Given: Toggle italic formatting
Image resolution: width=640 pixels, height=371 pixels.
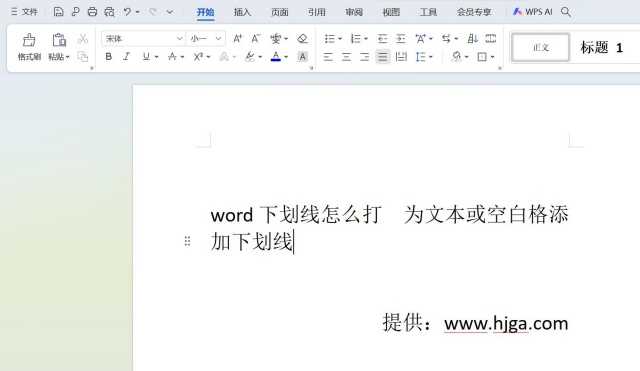Looking at the screenshot, I should coord(127,57).
